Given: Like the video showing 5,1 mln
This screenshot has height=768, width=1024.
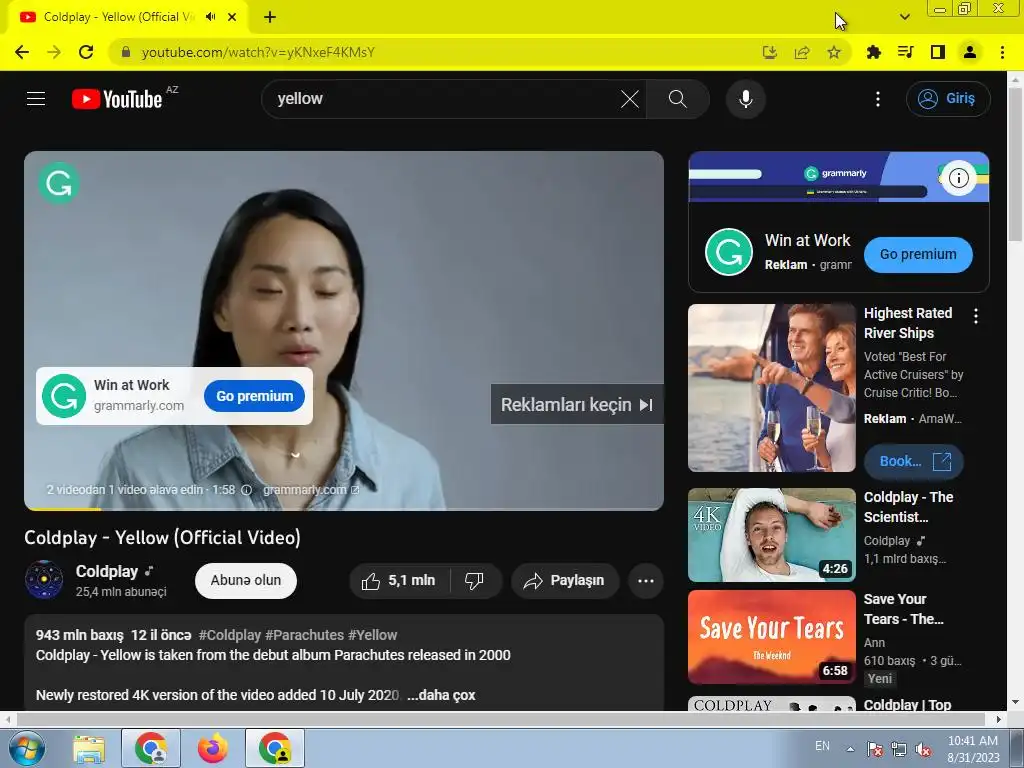Looking at the screenshot, I should 399,581.
